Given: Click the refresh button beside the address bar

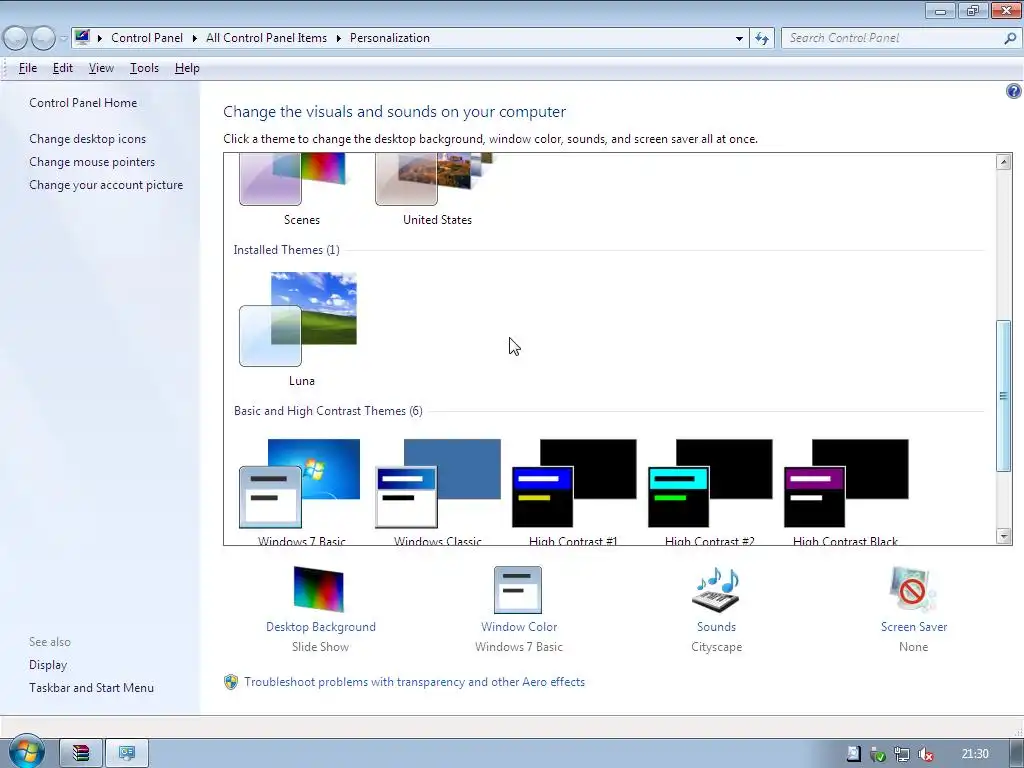Looking at the screenshot, I should [761, 38].
